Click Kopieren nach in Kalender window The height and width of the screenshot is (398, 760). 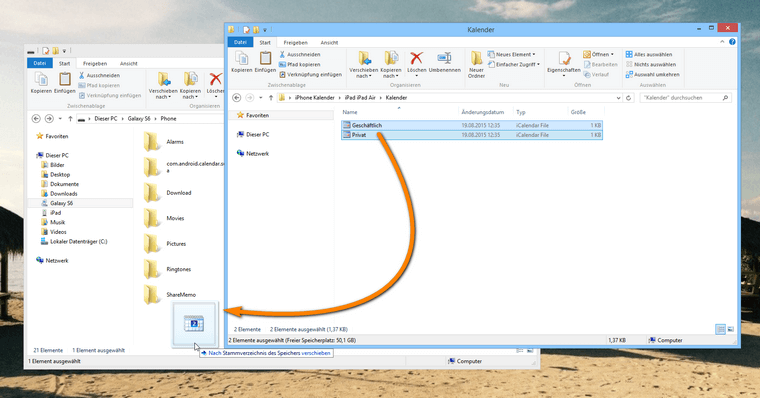pyautogui.click(x=391, y=64)
